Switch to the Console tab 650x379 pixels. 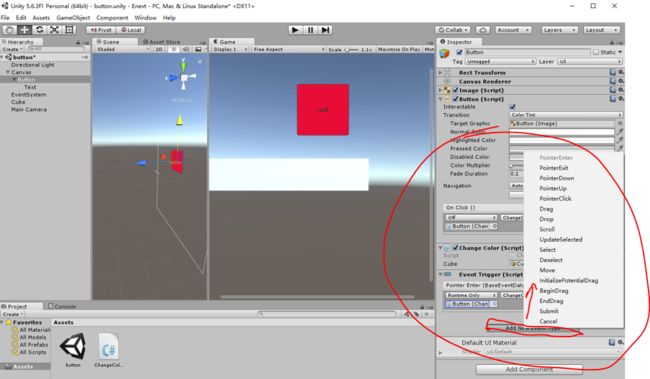62,306
